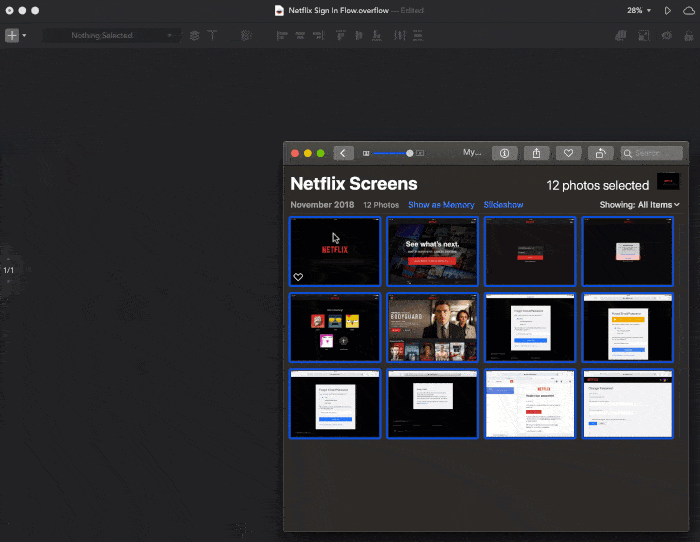Click the play presentation icon in Overflow
Image resolution: width=700 pixels, height=542 pixels.
[x=668, y=10]
